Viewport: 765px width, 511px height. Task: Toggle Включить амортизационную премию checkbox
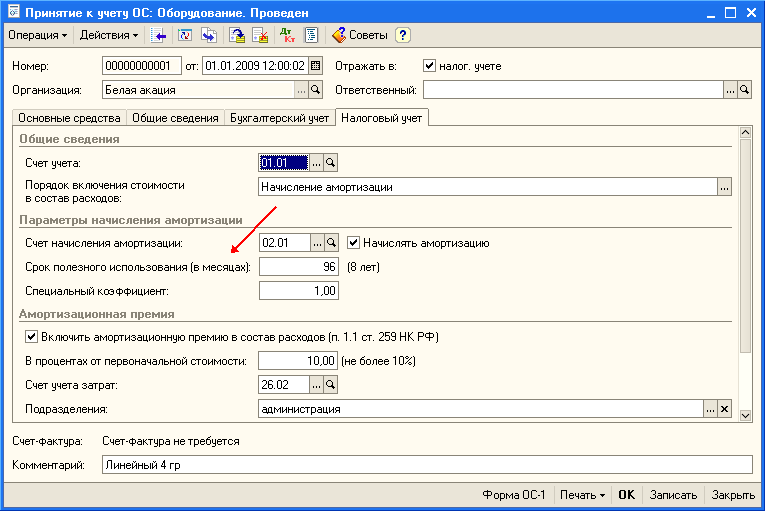(x=32, y=336)
